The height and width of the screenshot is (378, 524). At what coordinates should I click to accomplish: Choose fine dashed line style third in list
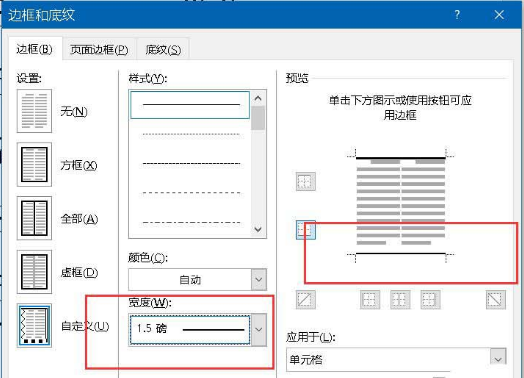tap(190, 163)
